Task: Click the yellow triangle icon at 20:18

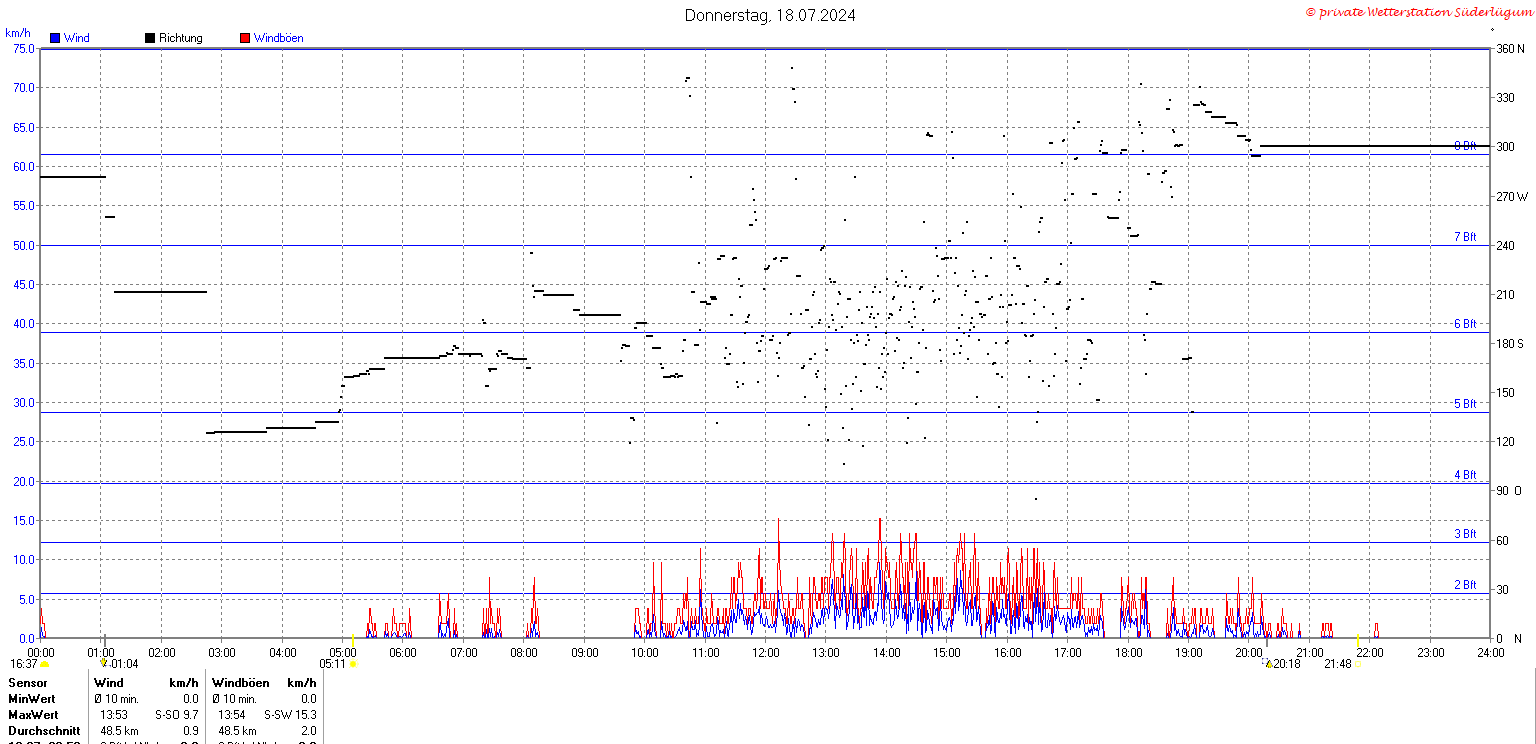Action: click(1269, 663)
